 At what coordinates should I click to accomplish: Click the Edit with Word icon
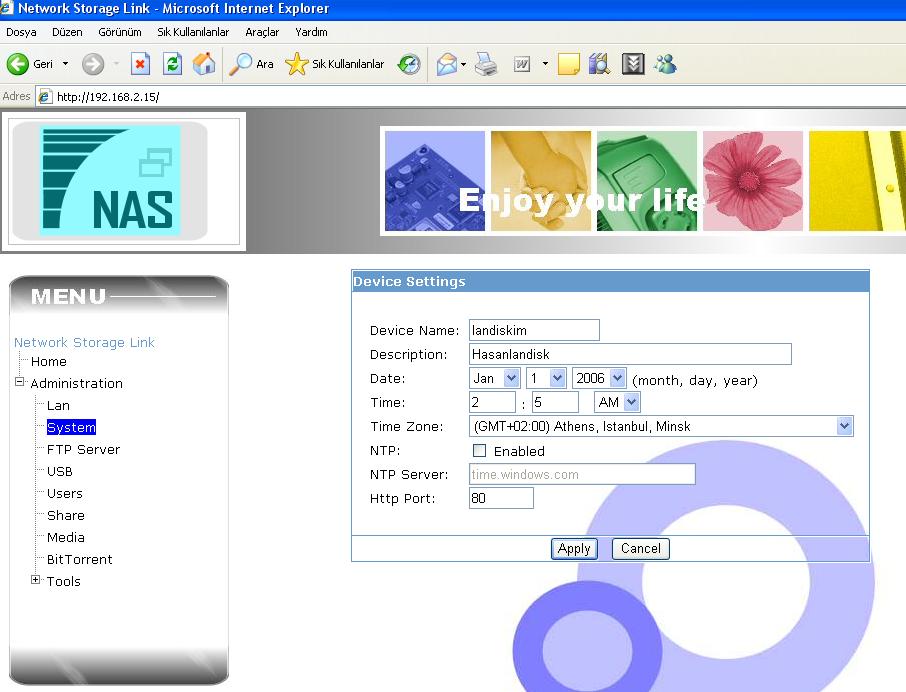522,64
